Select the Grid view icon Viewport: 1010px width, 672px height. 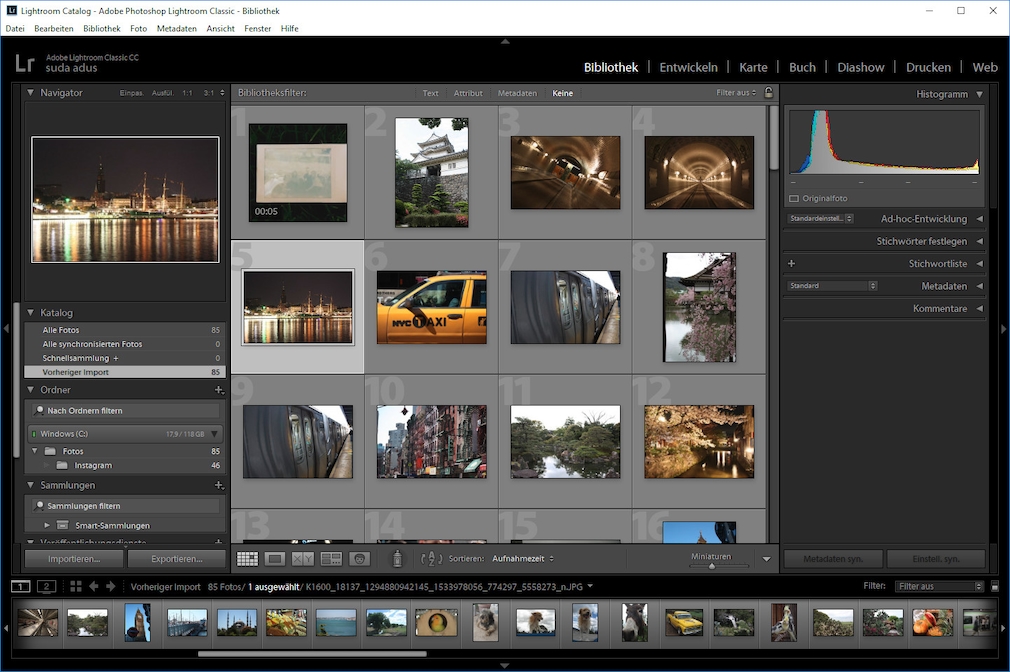247,559
